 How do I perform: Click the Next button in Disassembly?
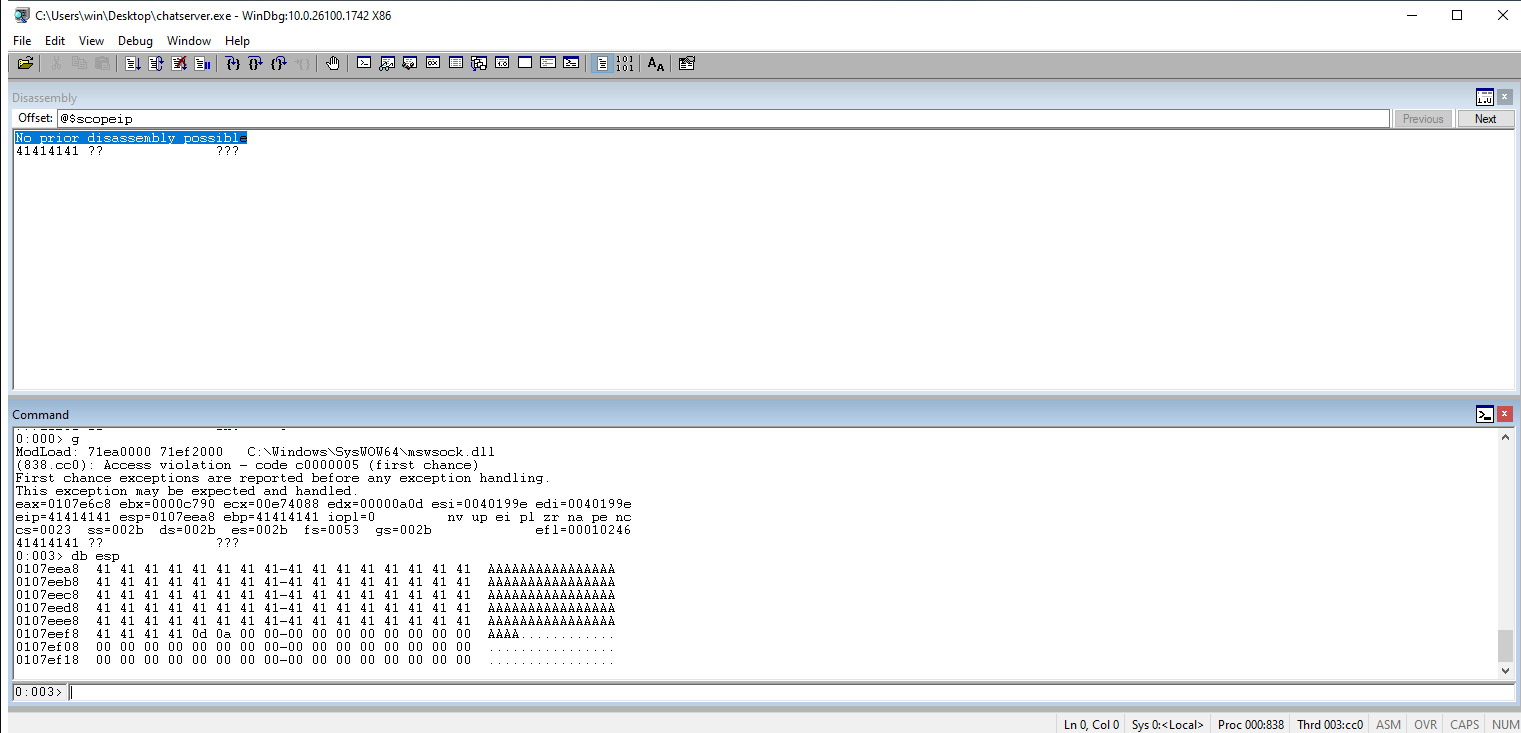coord(1485,119)
